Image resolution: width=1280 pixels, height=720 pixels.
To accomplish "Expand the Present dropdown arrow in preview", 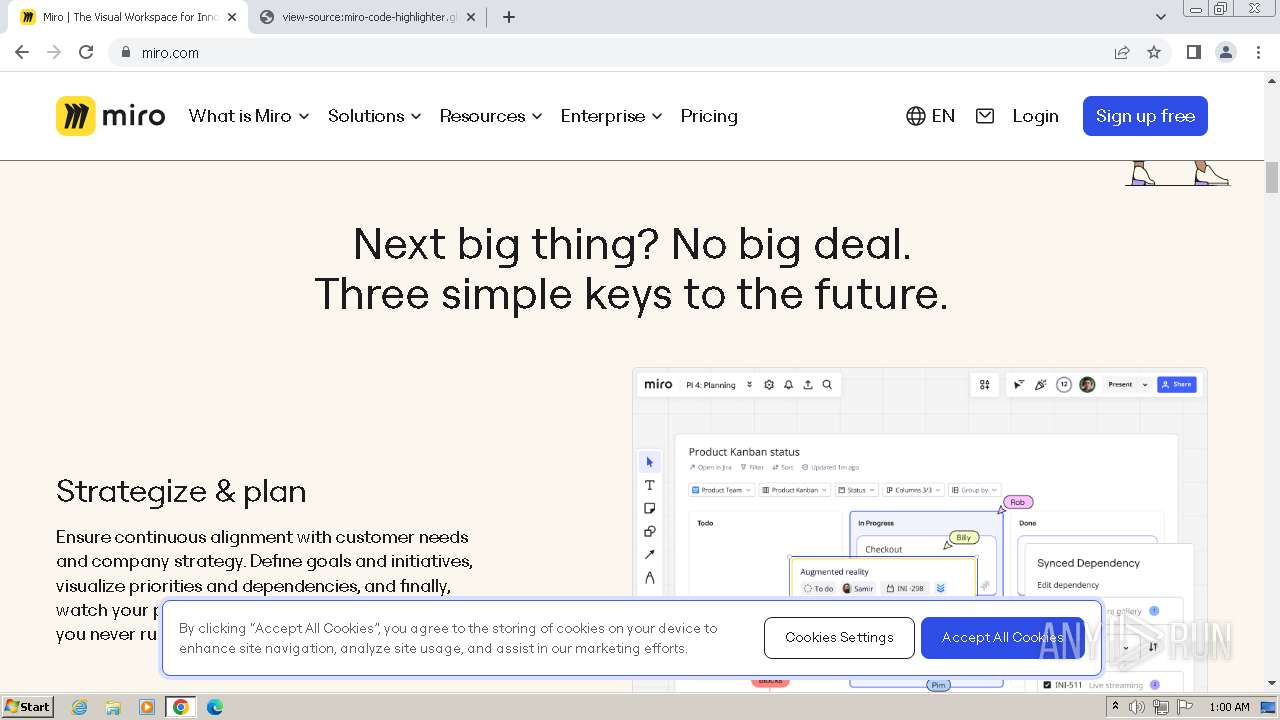I will click(1145, 384).
